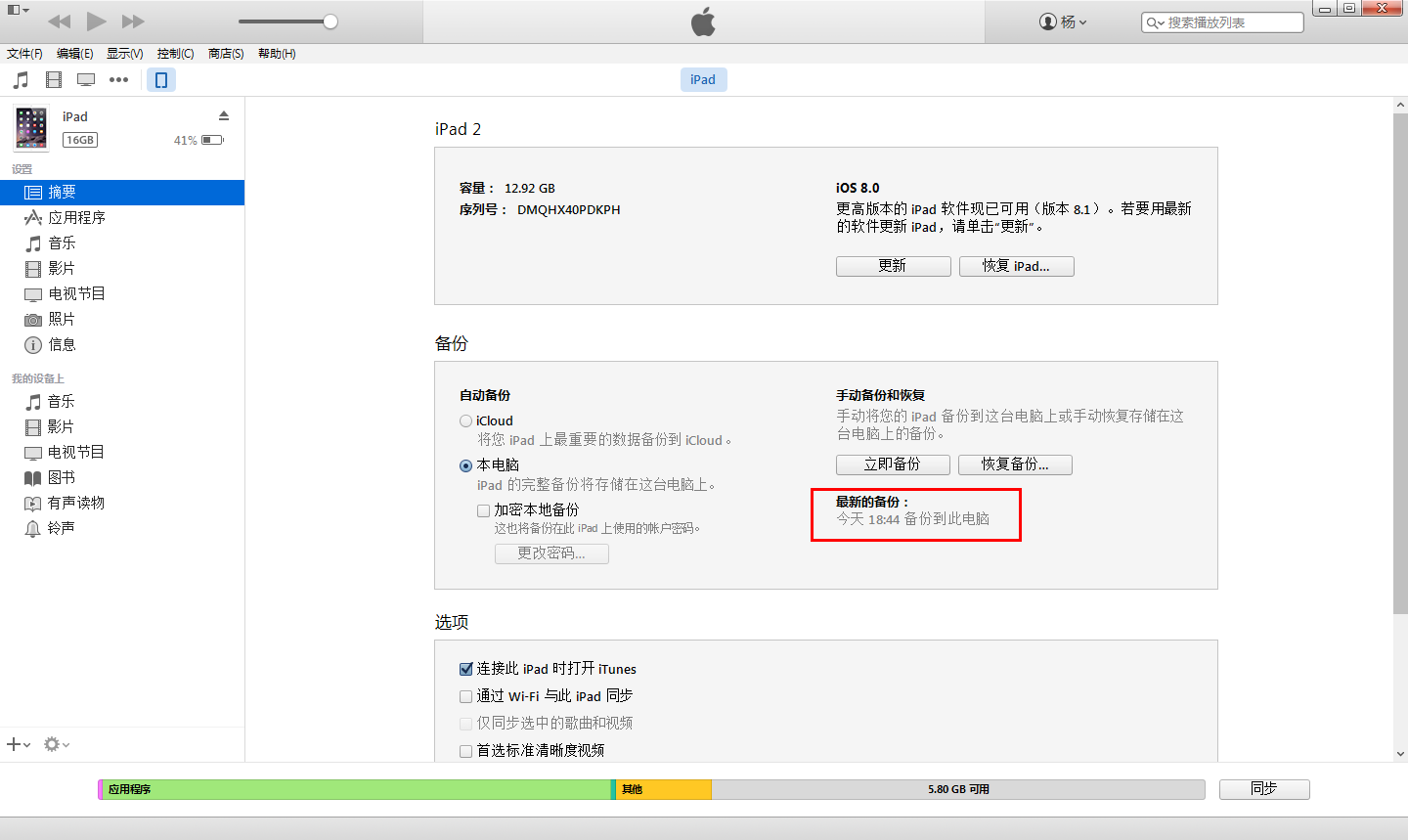Show more media types via ellipsis icon
The width and height of the screenshot is (1408, 840).
coord(118,80)
